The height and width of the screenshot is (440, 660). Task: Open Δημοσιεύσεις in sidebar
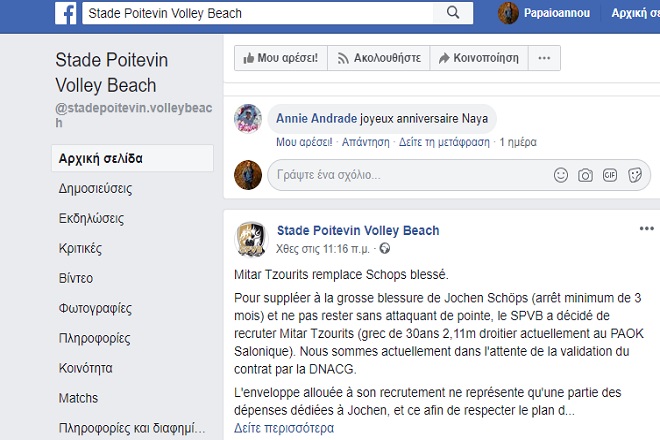click(95, 188)
